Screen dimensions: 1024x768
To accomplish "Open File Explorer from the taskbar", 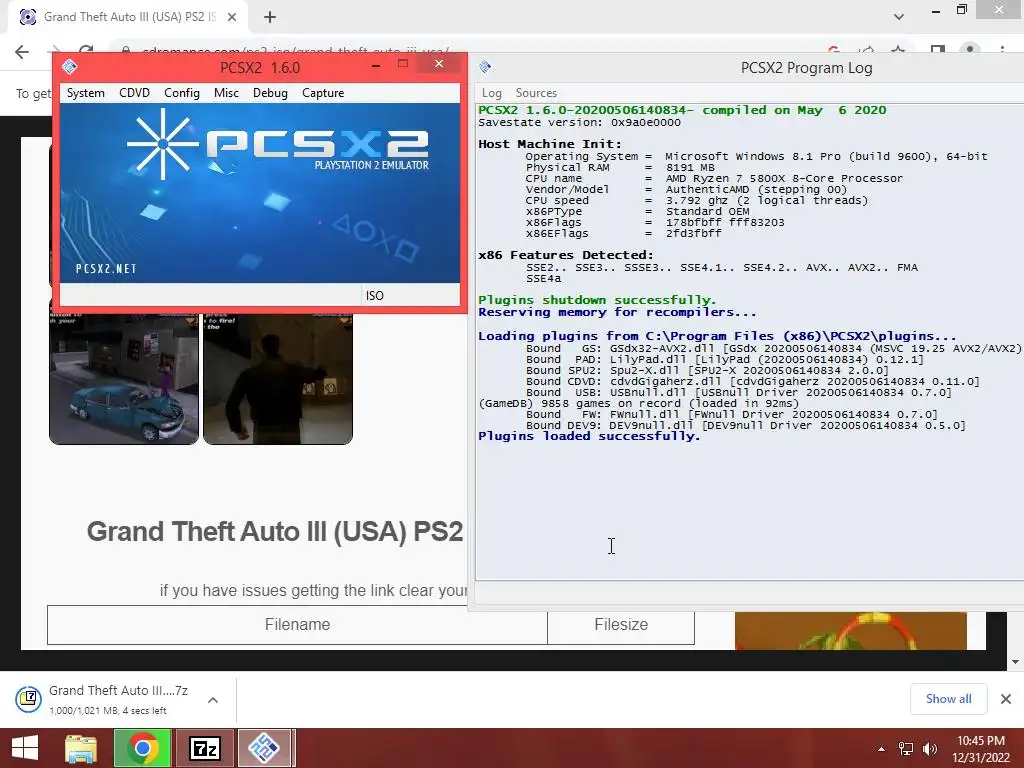I will [x=80, y=748].
